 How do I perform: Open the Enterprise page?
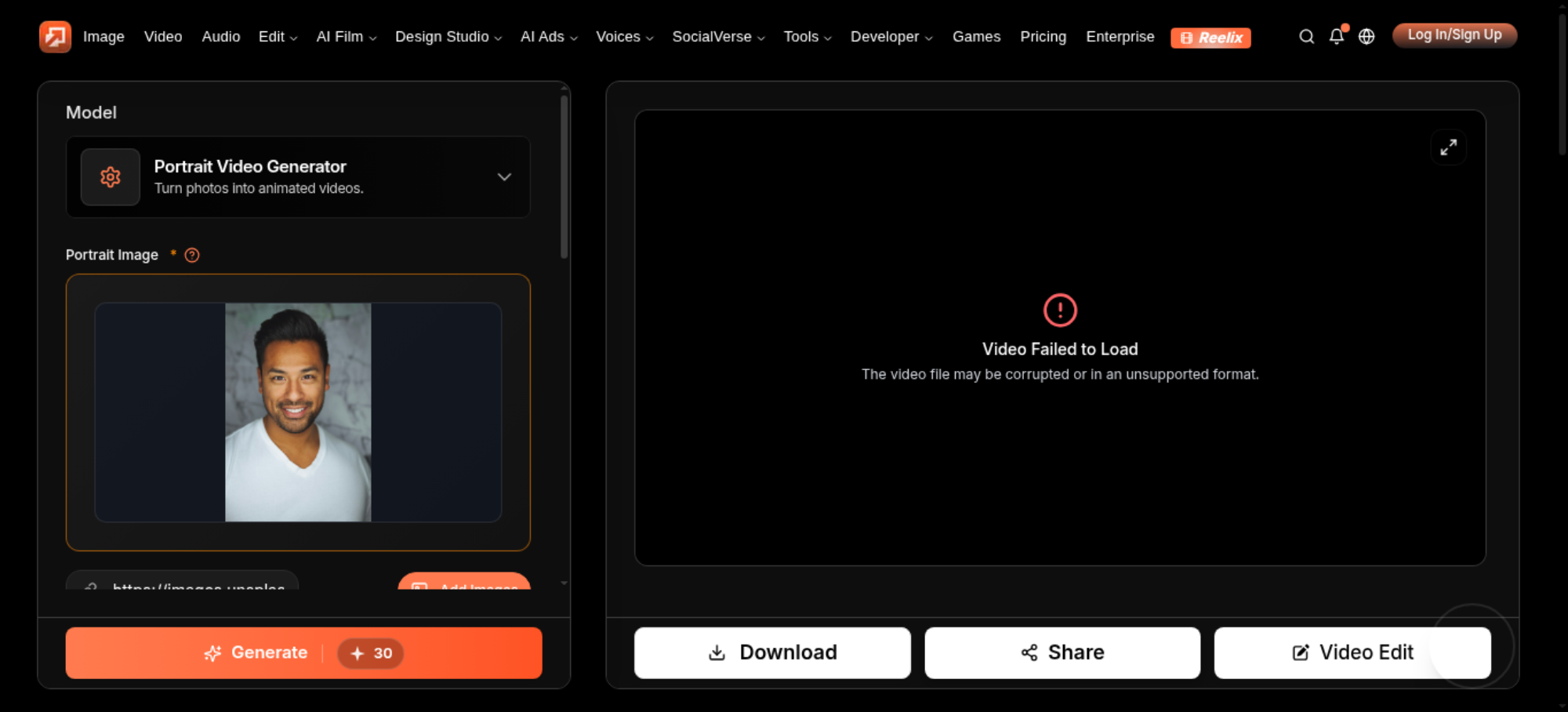[x=1120, y=37]
